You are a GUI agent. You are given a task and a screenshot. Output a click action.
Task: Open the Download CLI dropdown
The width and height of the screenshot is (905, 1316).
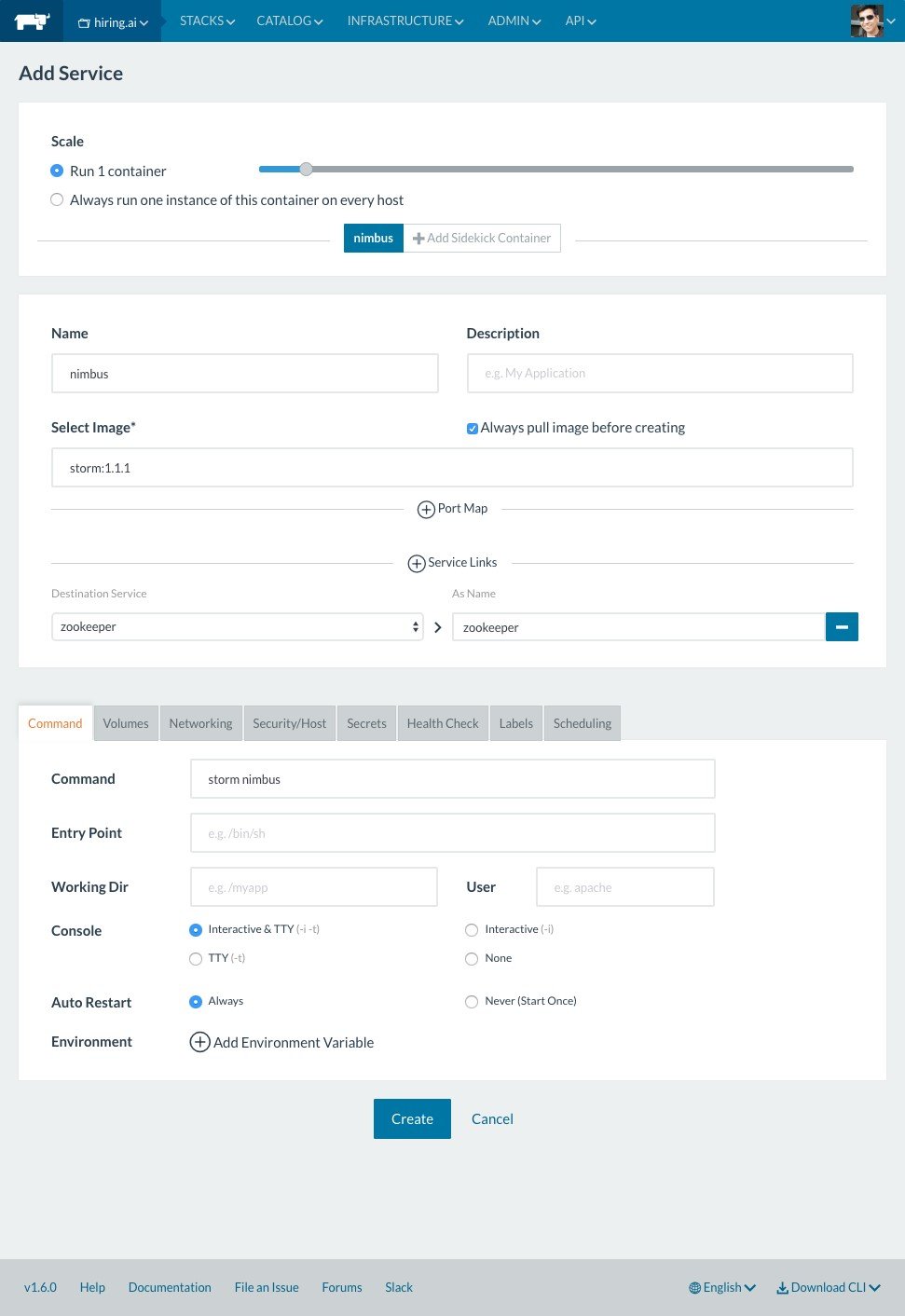pyautogui.click(x=829, y=1288)
